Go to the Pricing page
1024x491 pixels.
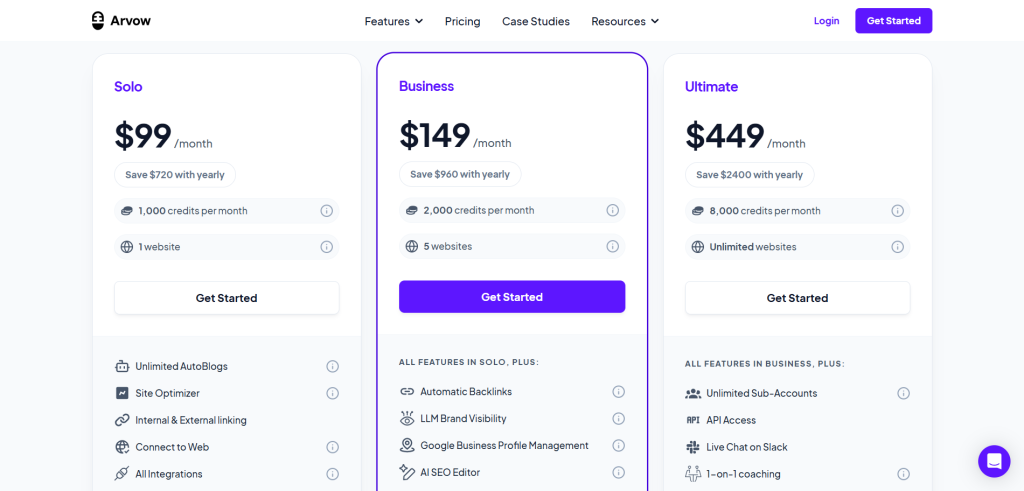(462, 21)
